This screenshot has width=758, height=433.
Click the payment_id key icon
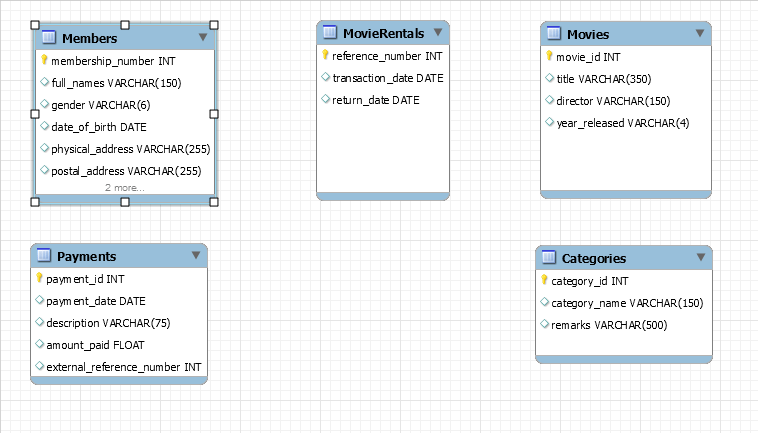click(40, 278)
